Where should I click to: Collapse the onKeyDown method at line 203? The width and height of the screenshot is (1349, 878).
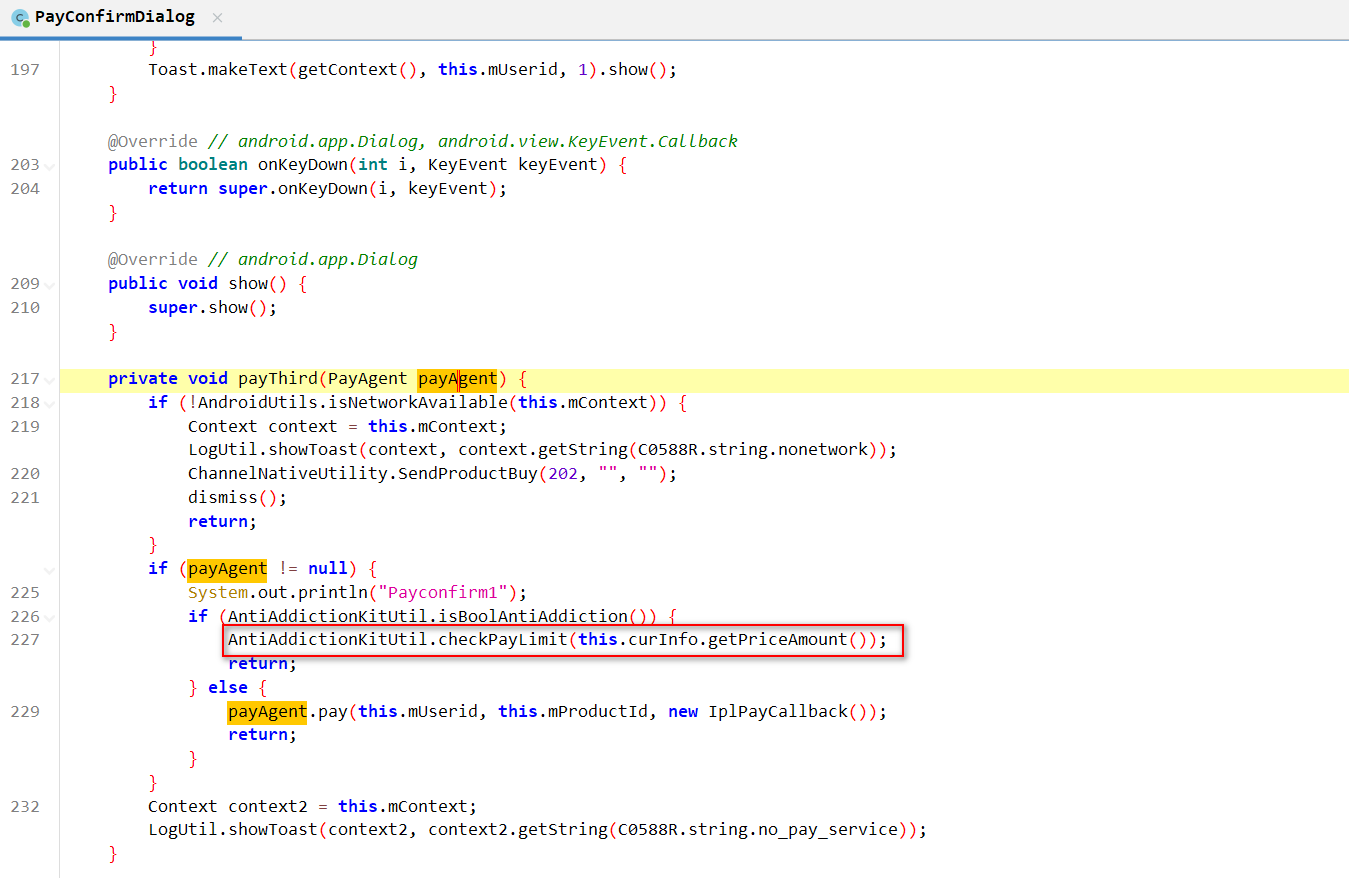tap(49, 166)
